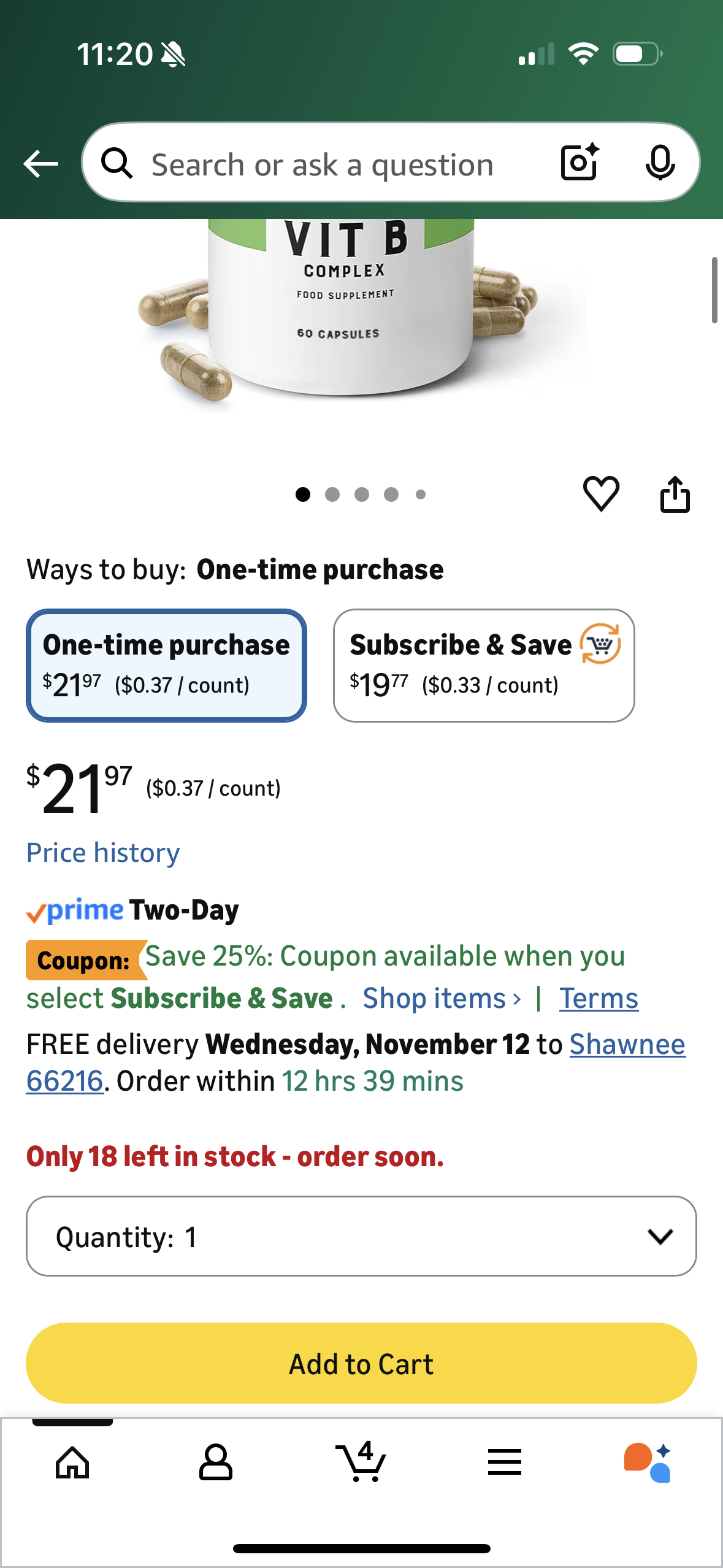Select Subscribe & Save option
The image size is (723, 1568).
pos(484,666)
